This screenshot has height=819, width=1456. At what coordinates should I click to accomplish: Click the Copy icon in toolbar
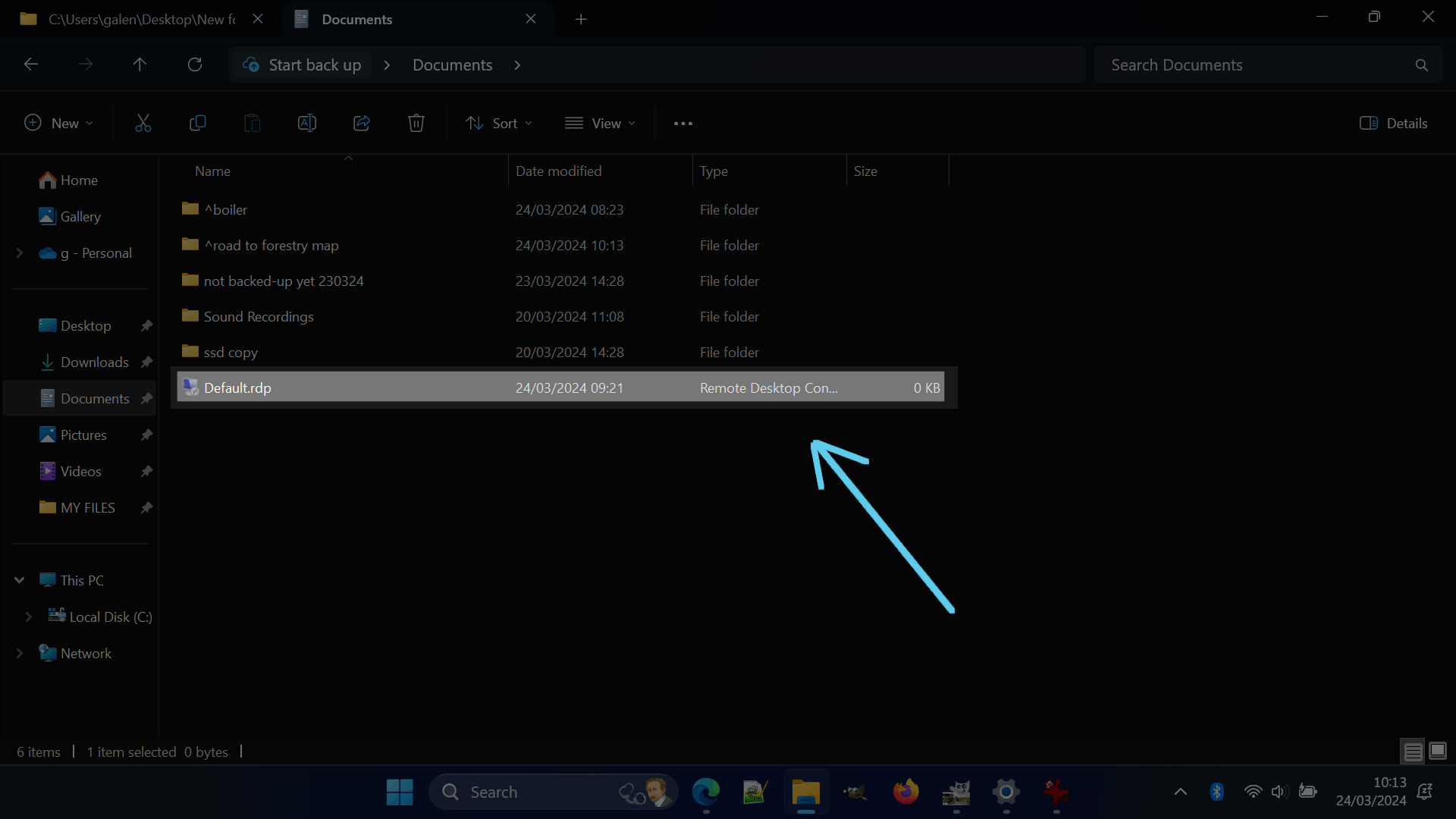pyautogui.click(x=197, y=123)
